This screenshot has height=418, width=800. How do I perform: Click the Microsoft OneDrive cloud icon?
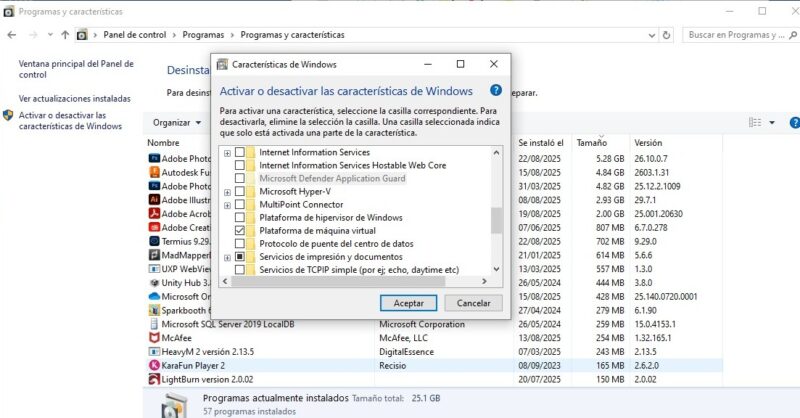pos(154,297)
